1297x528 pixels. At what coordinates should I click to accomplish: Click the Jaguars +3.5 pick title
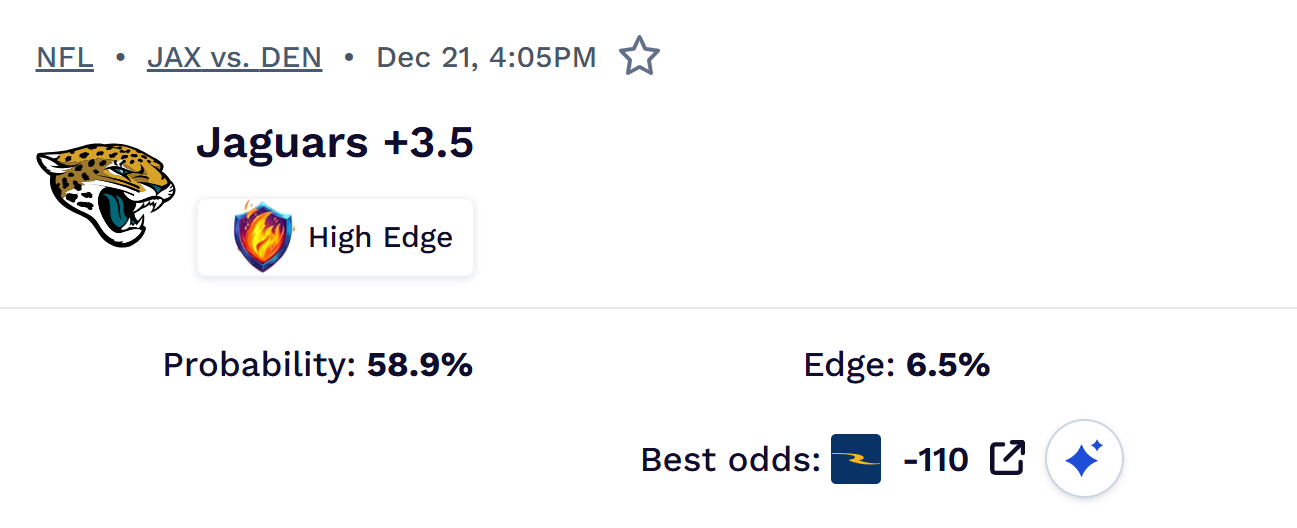[x=334, y=144]
